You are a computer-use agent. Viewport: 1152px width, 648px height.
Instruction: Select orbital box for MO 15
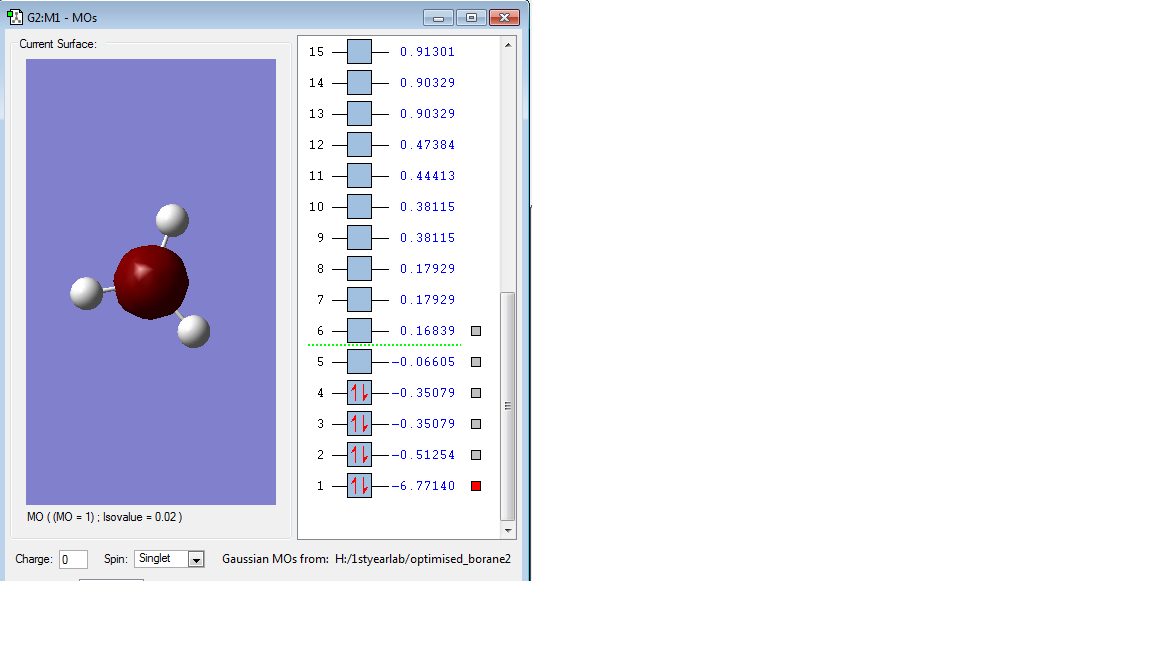[359, 51]
